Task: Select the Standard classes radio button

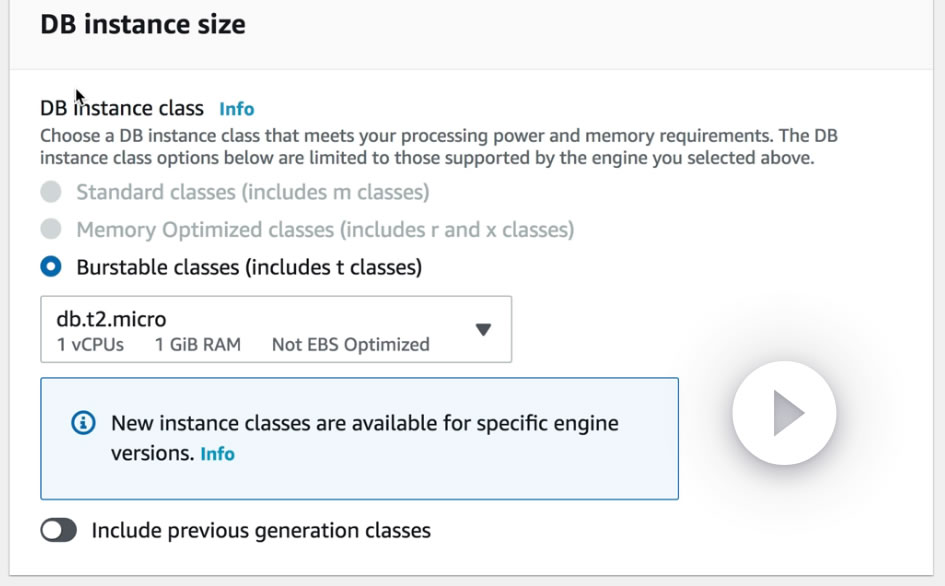Action: pyautogui.click(x=51, y=192)
